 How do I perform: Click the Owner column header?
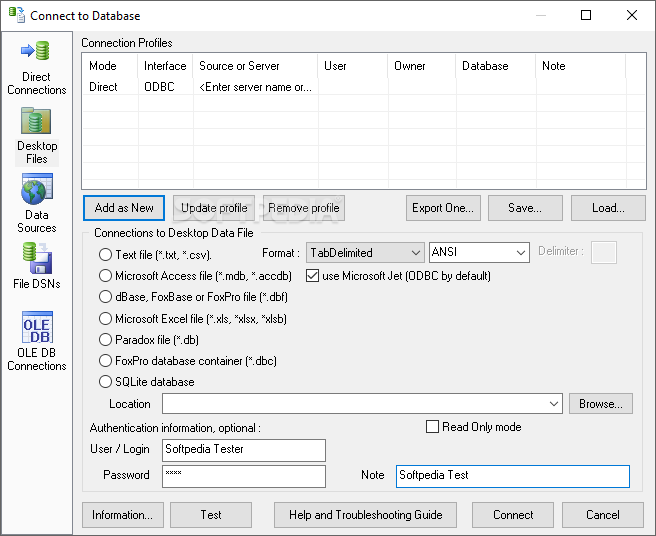pos(422,66)
